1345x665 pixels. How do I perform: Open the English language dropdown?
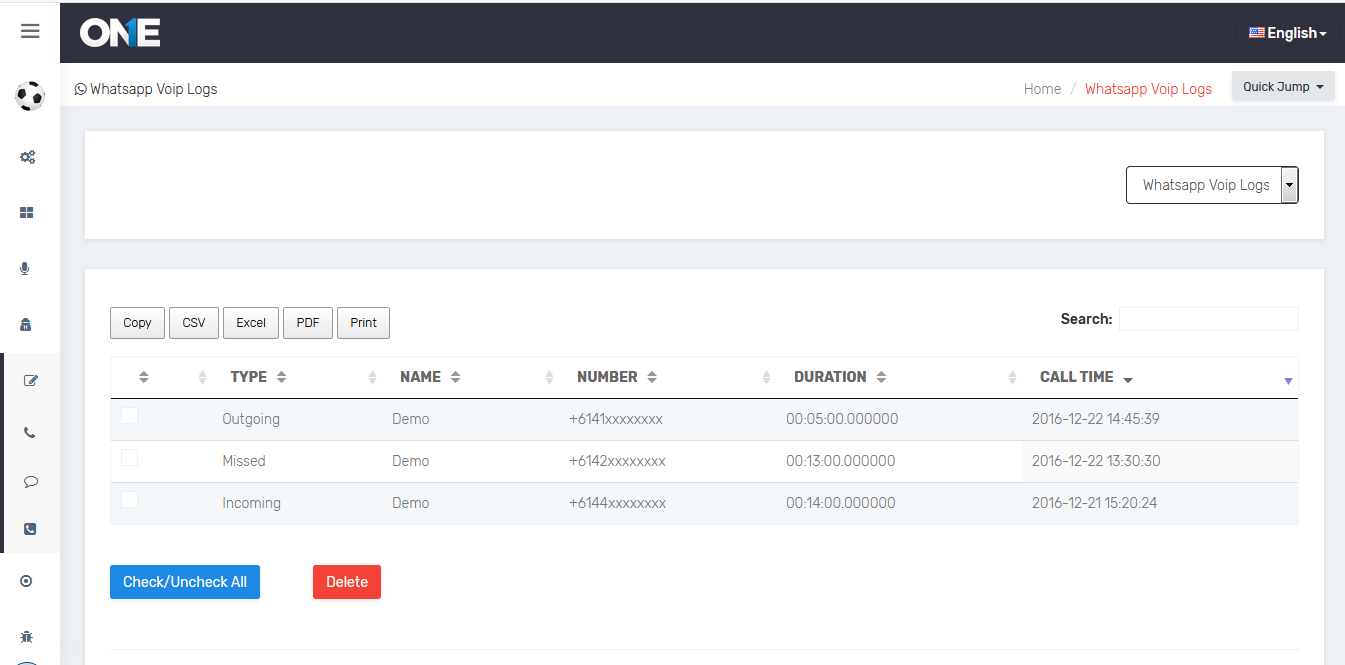[1288, 33]
